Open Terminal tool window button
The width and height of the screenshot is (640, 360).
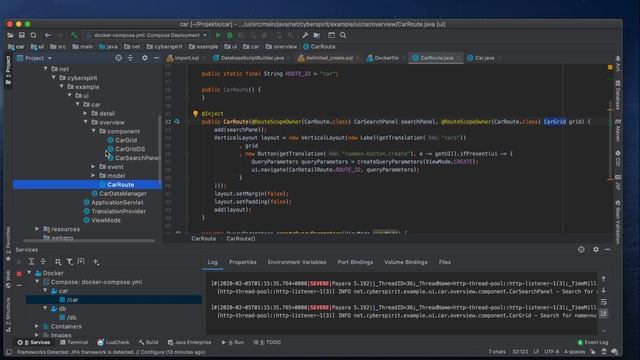(x=74, y=342)
